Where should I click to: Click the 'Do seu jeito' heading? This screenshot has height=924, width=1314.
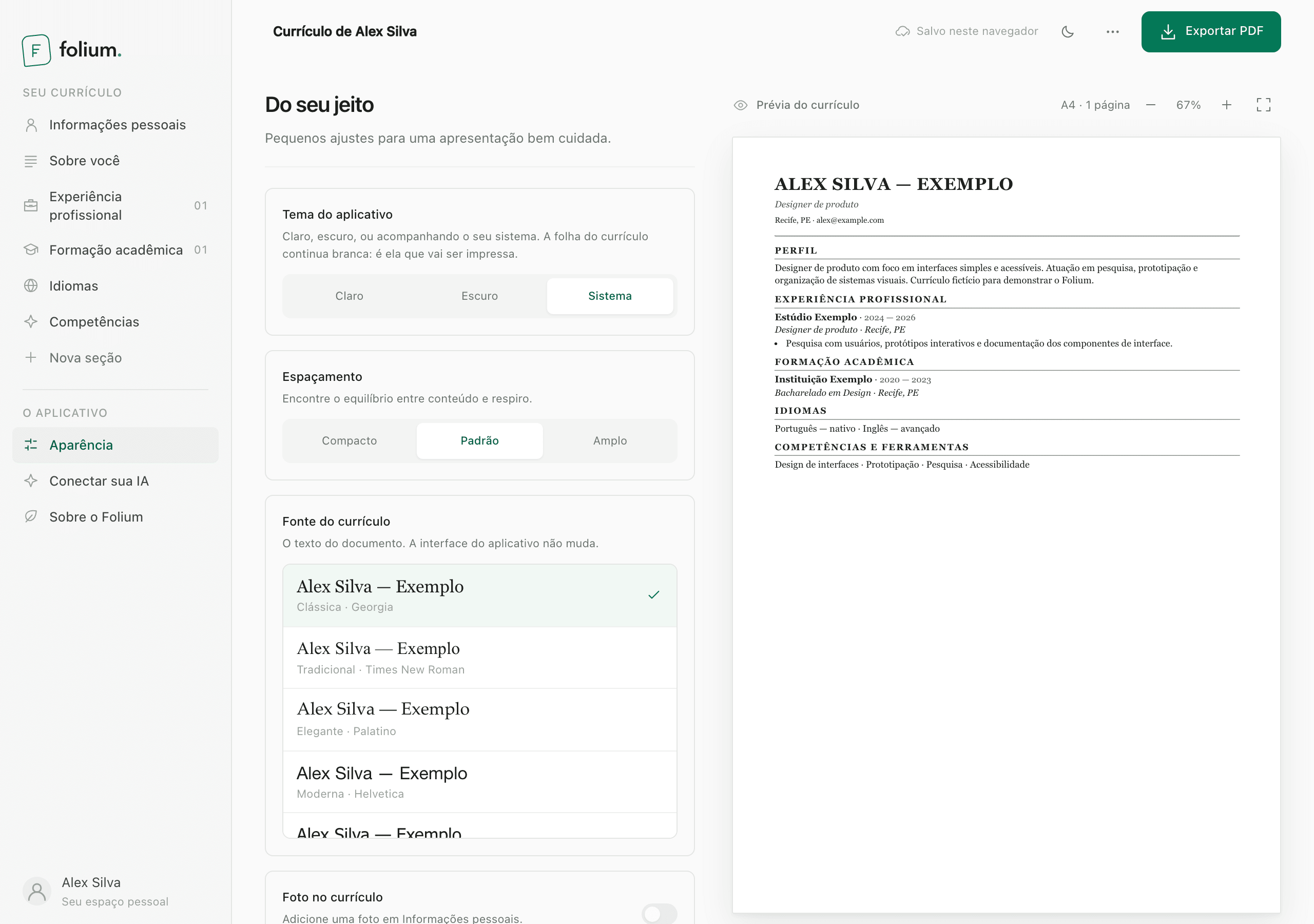[x=319, y=105]
